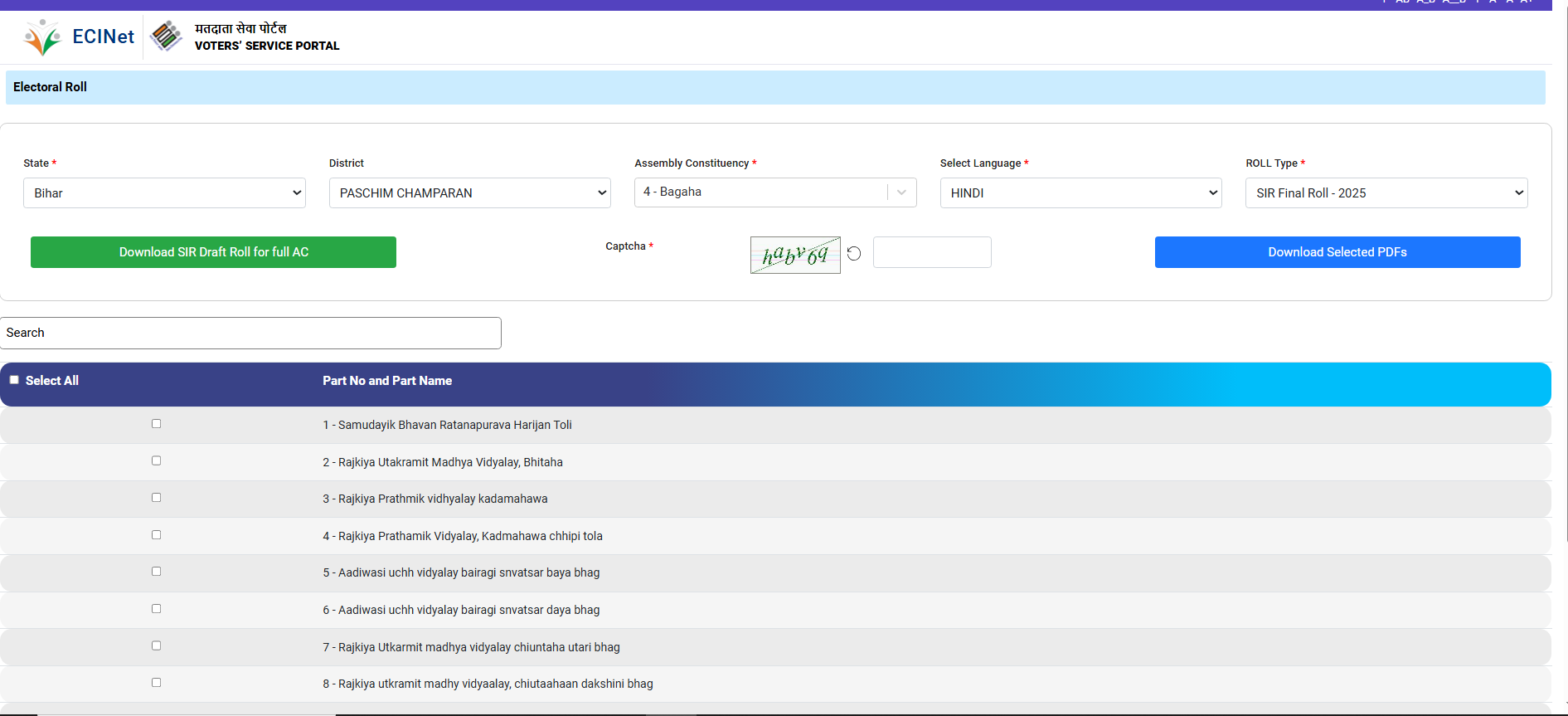1568x716 pixels.
Task: Click the Search field above the table
Action: [250, 333]
